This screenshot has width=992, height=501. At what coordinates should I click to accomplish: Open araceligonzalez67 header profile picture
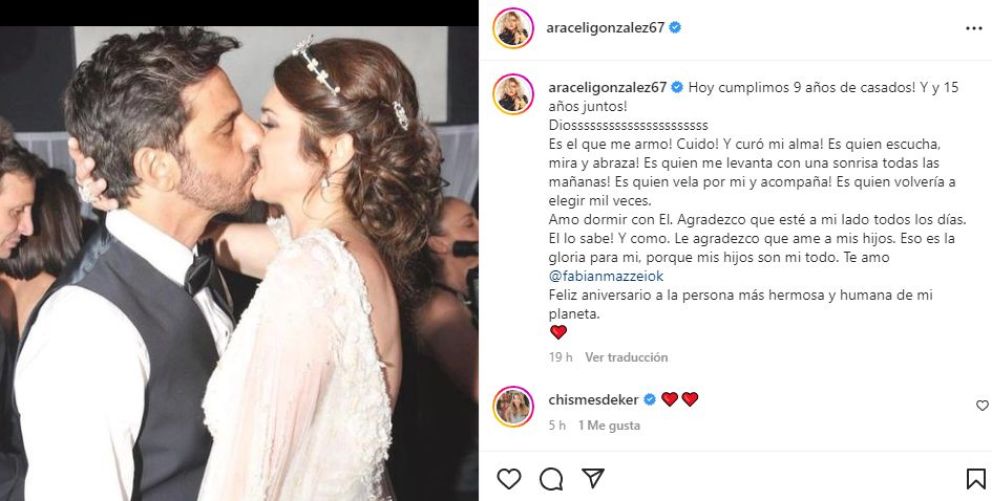513,28
